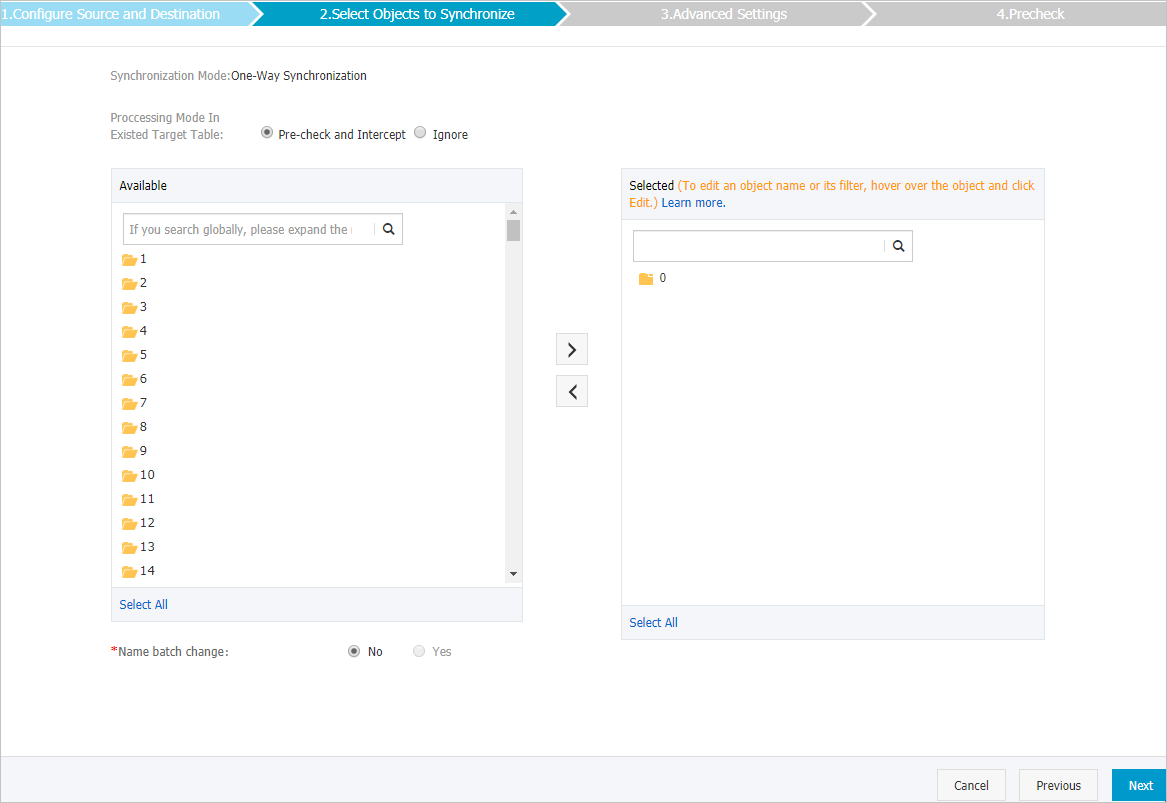Click the folder icon of database 4
Viewport: 1167px width, 803px height.
pos(130,331)
